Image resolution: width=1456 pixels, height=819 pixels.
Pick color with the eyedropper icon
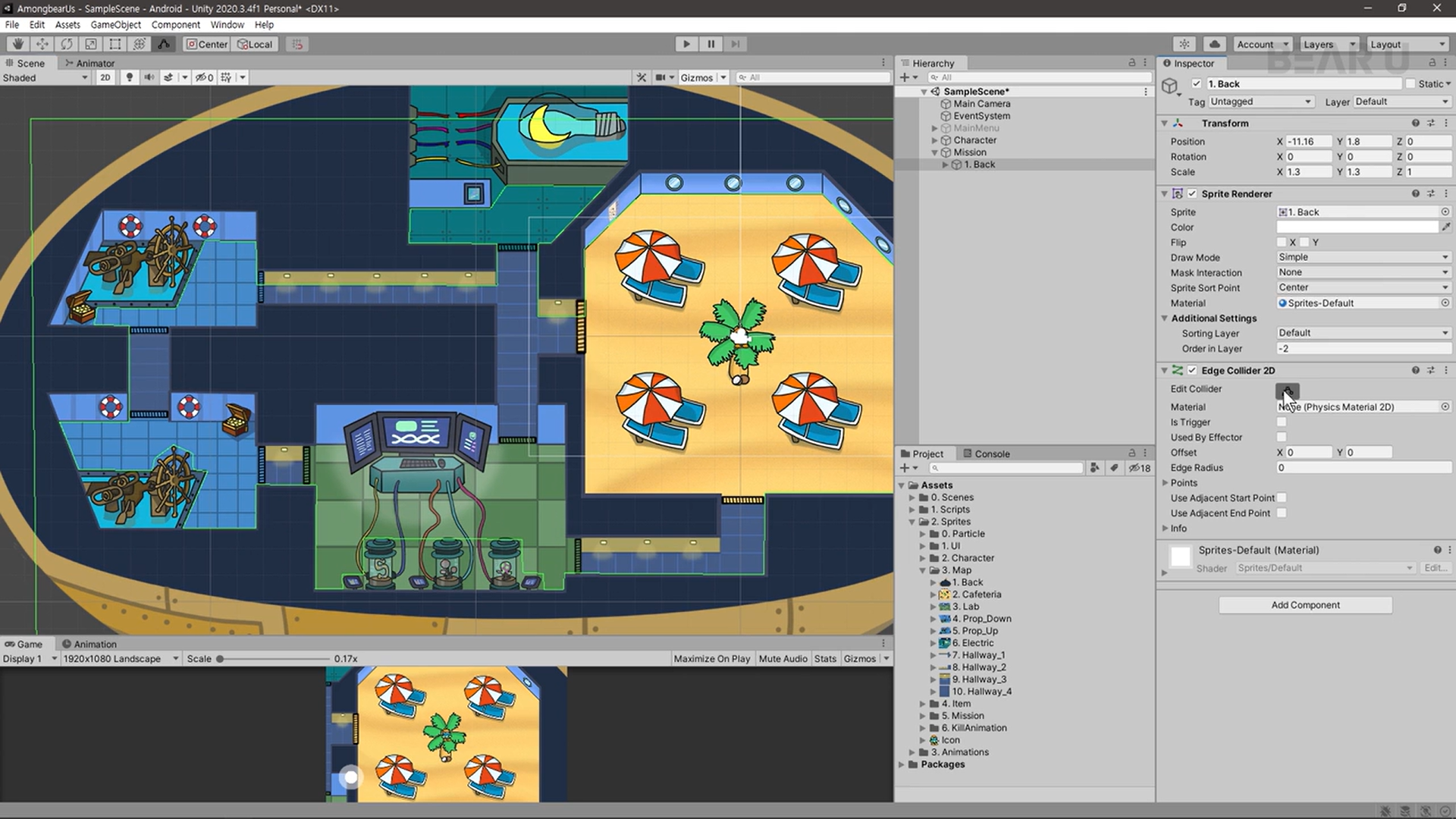pyautogui.click(x=1446, y=227)
